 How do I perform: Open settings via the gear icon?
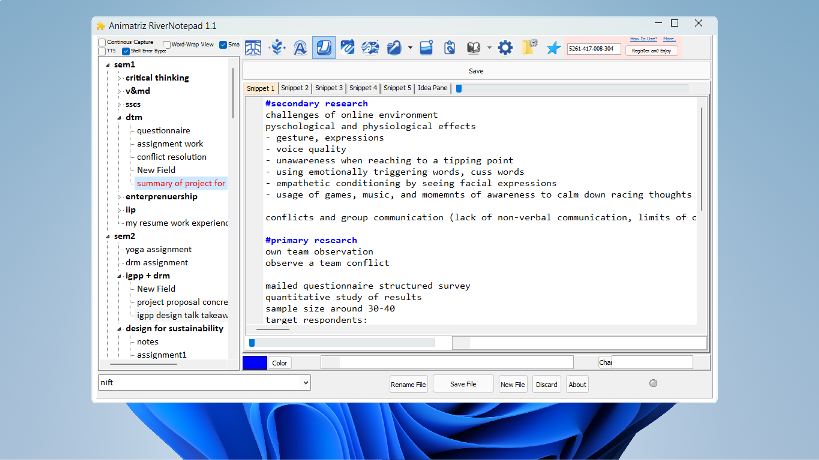505,48
